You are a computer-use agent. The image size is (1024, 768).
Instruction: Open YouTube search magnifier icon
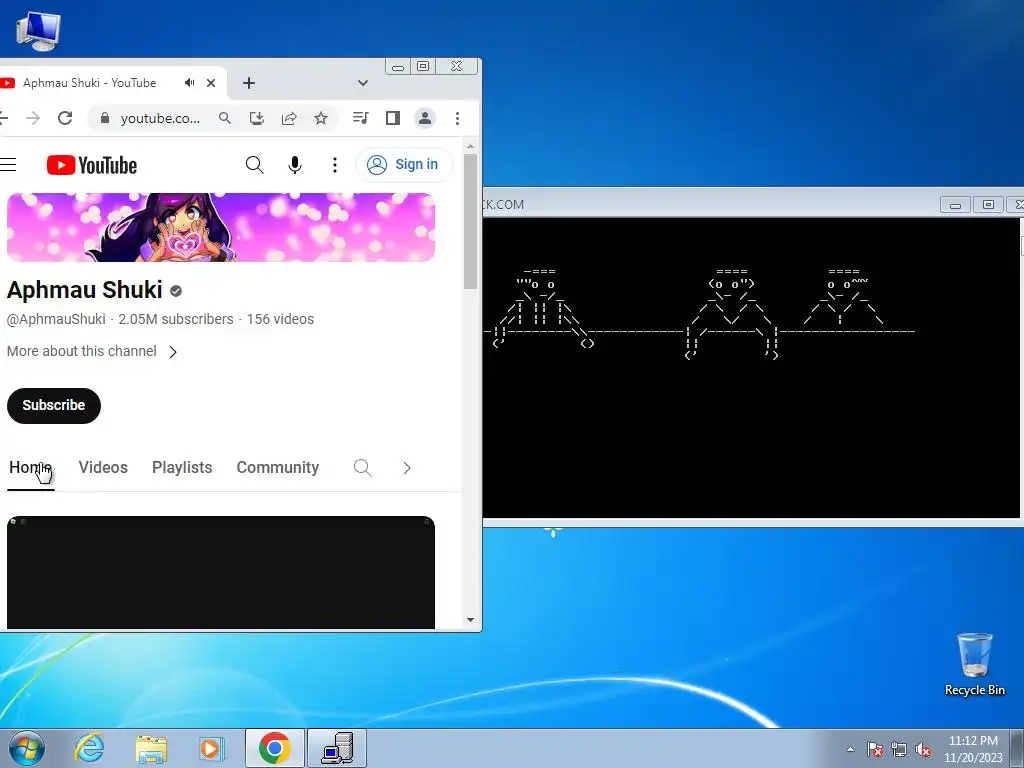coord(255,165)
